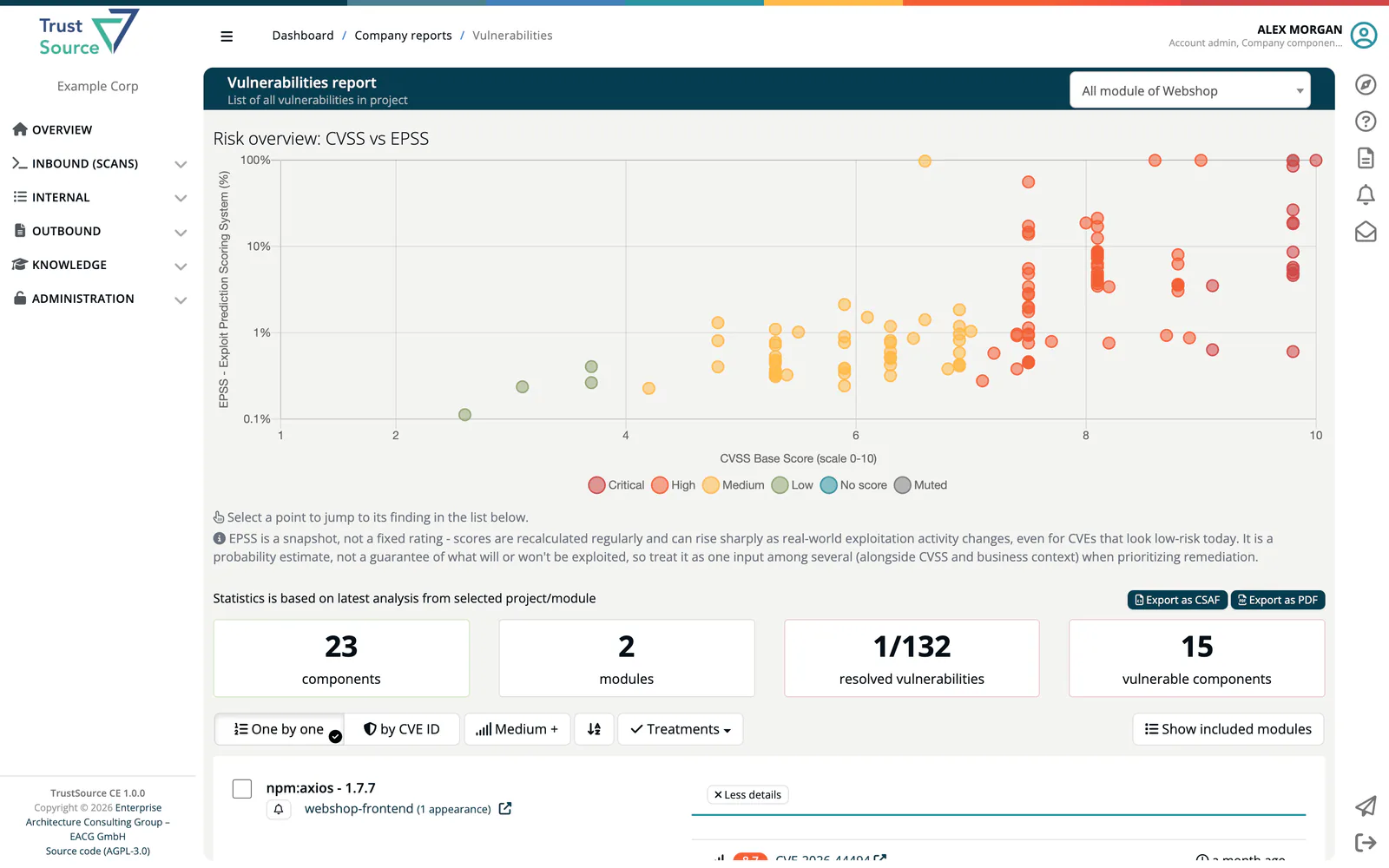
Task: Open the hamburger menu icon
Action: 227,36
